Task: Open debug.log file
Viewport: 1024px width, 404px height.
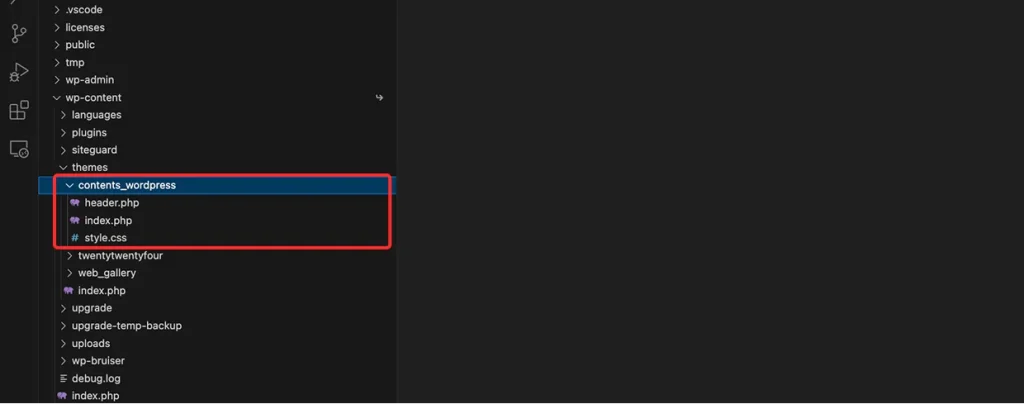Action: 96,379
